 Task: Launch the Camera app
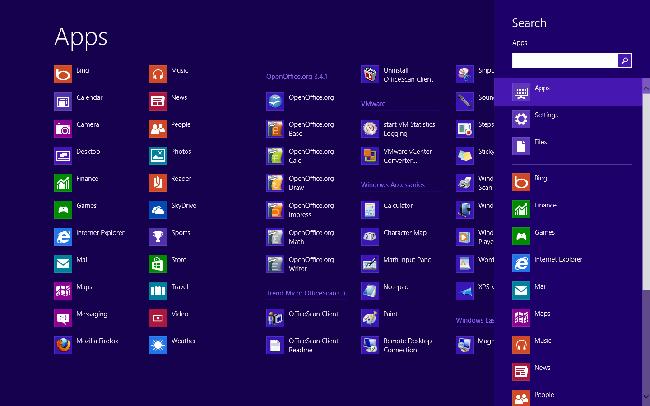pos(63,129)
